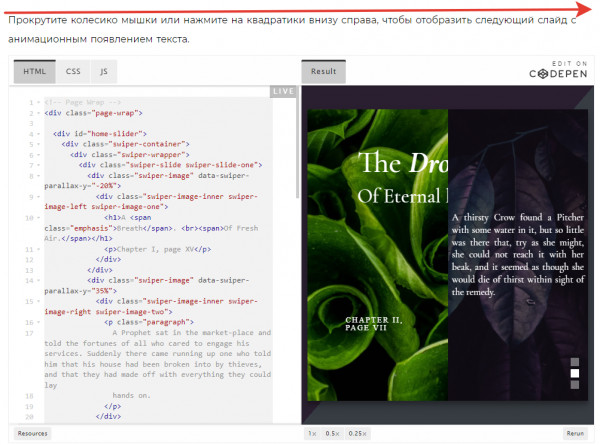The height and width of the screenshot is (445, 600).
Task: Click the home-slider div code line
Action: (x=100, y=134)
